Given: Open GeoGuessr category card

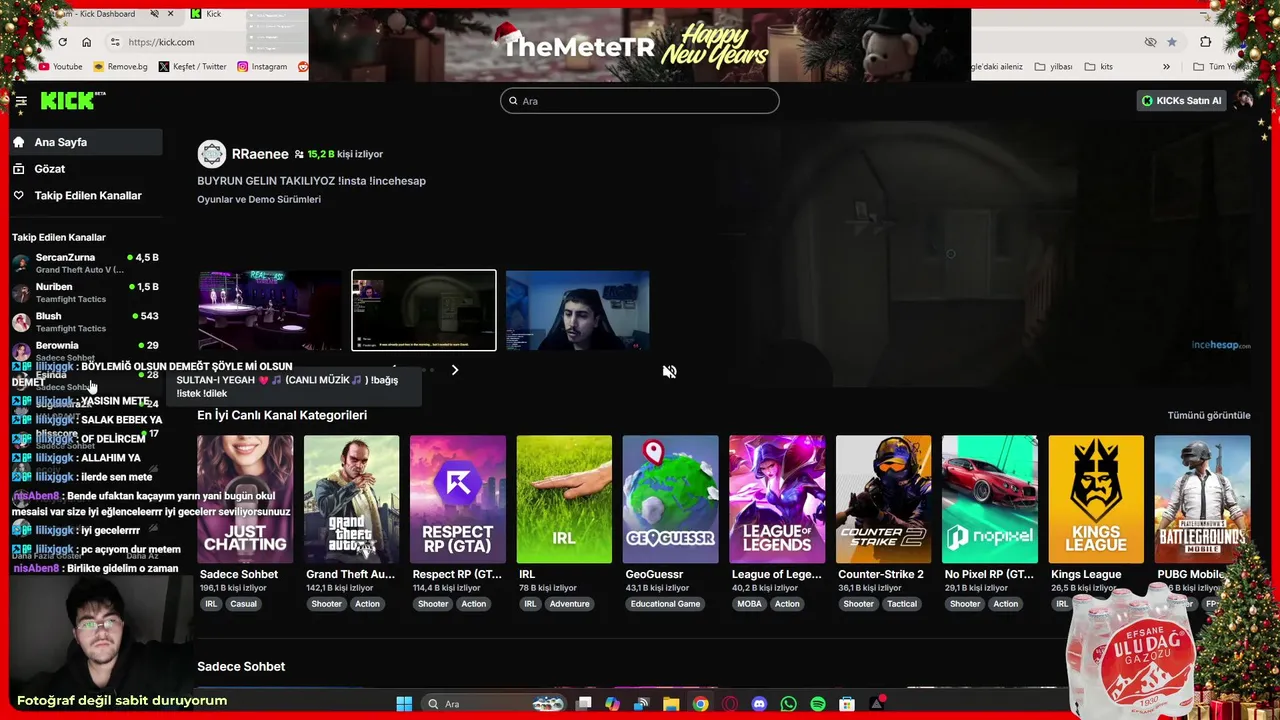Looking at the screenshot, I should tap(670, 499).
